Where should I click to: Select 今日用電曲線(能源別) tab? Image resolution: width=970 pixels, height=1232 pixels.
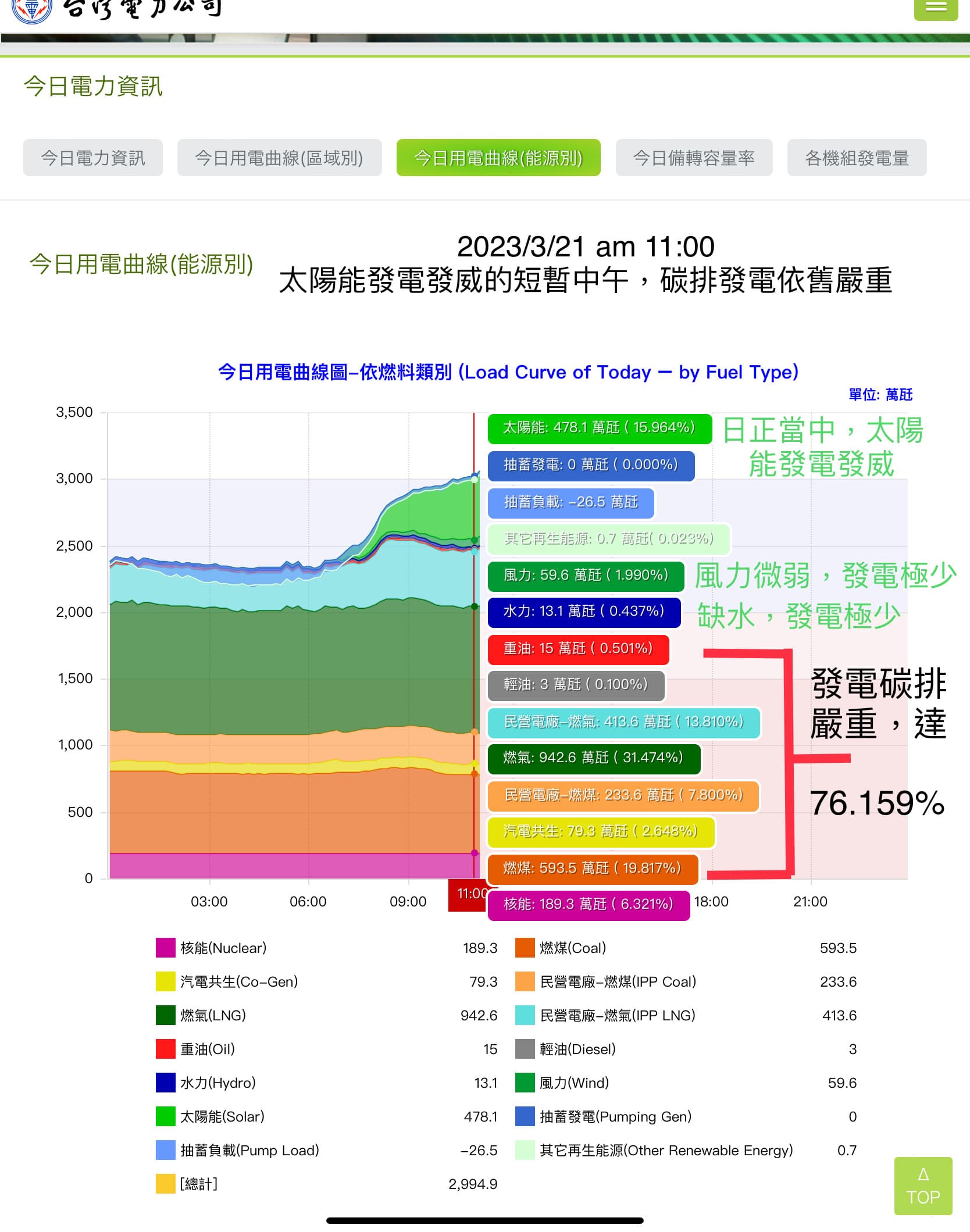point(498,158)
